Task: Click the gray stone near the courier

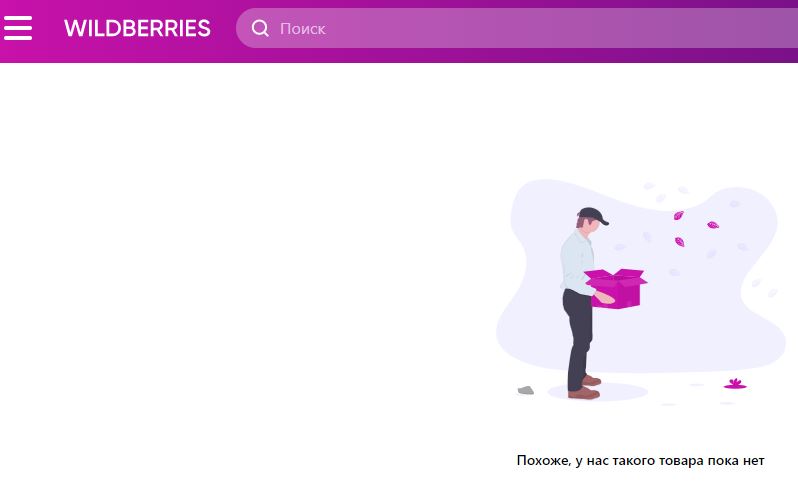Action: click(526, 390)
